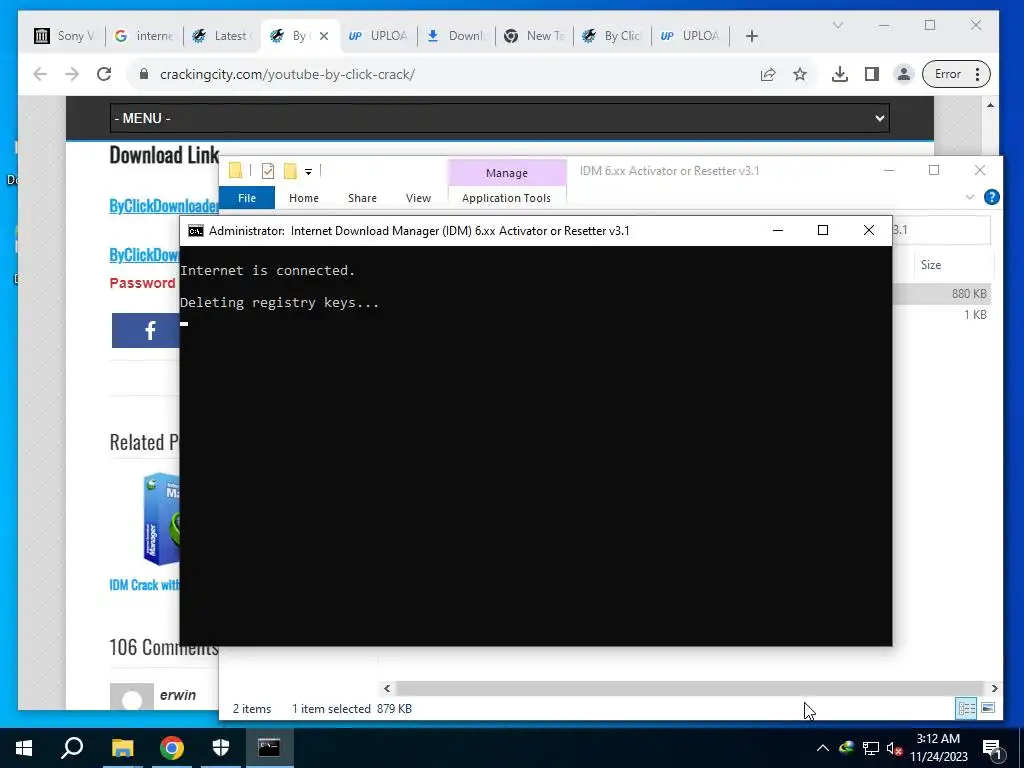Reload the crackingcity page
This screenshot has width=1024, height=768.
pos(104,74)
